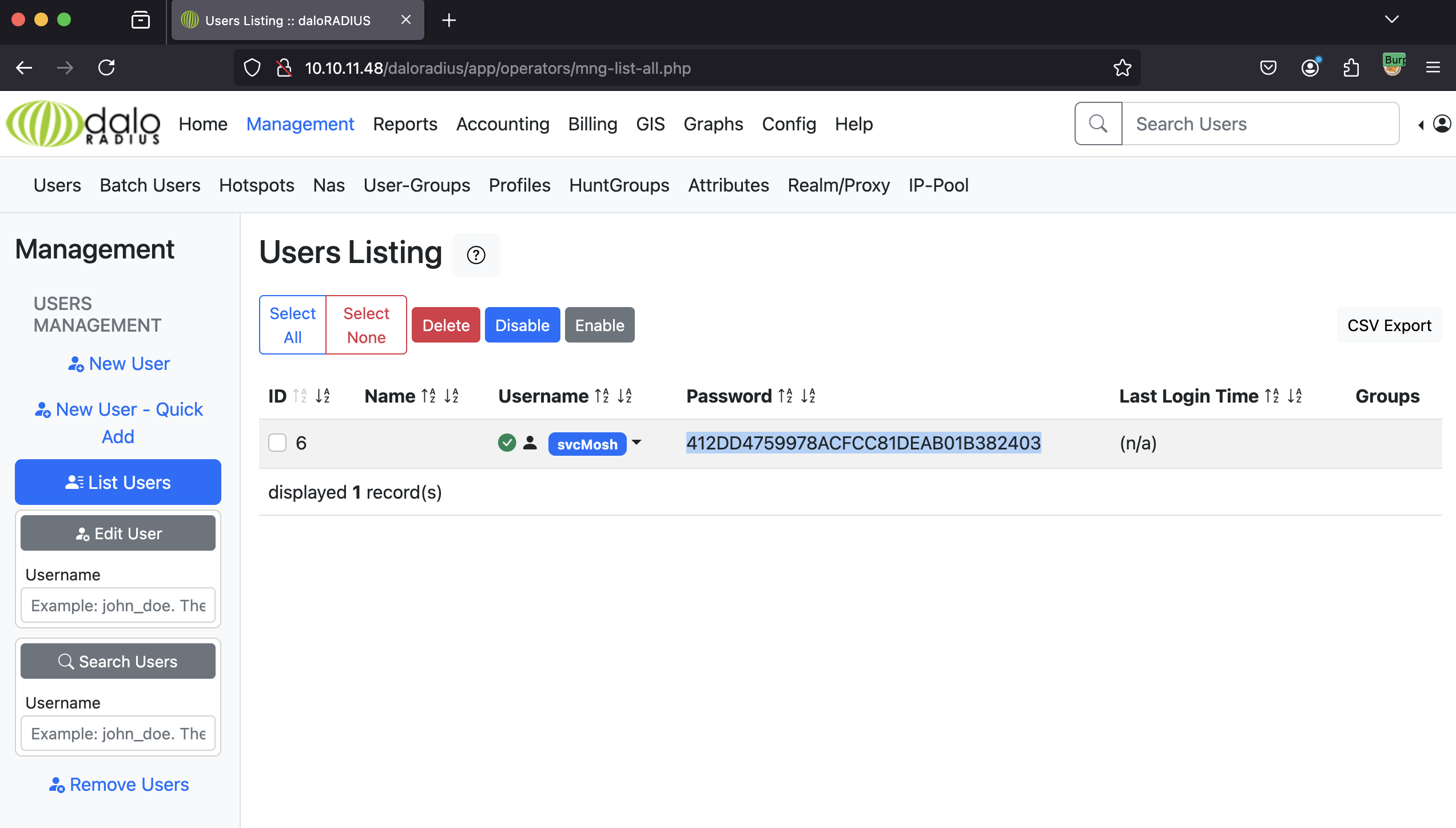
Task: Click the Search Users sidebar button
Action: pos(118,661)
